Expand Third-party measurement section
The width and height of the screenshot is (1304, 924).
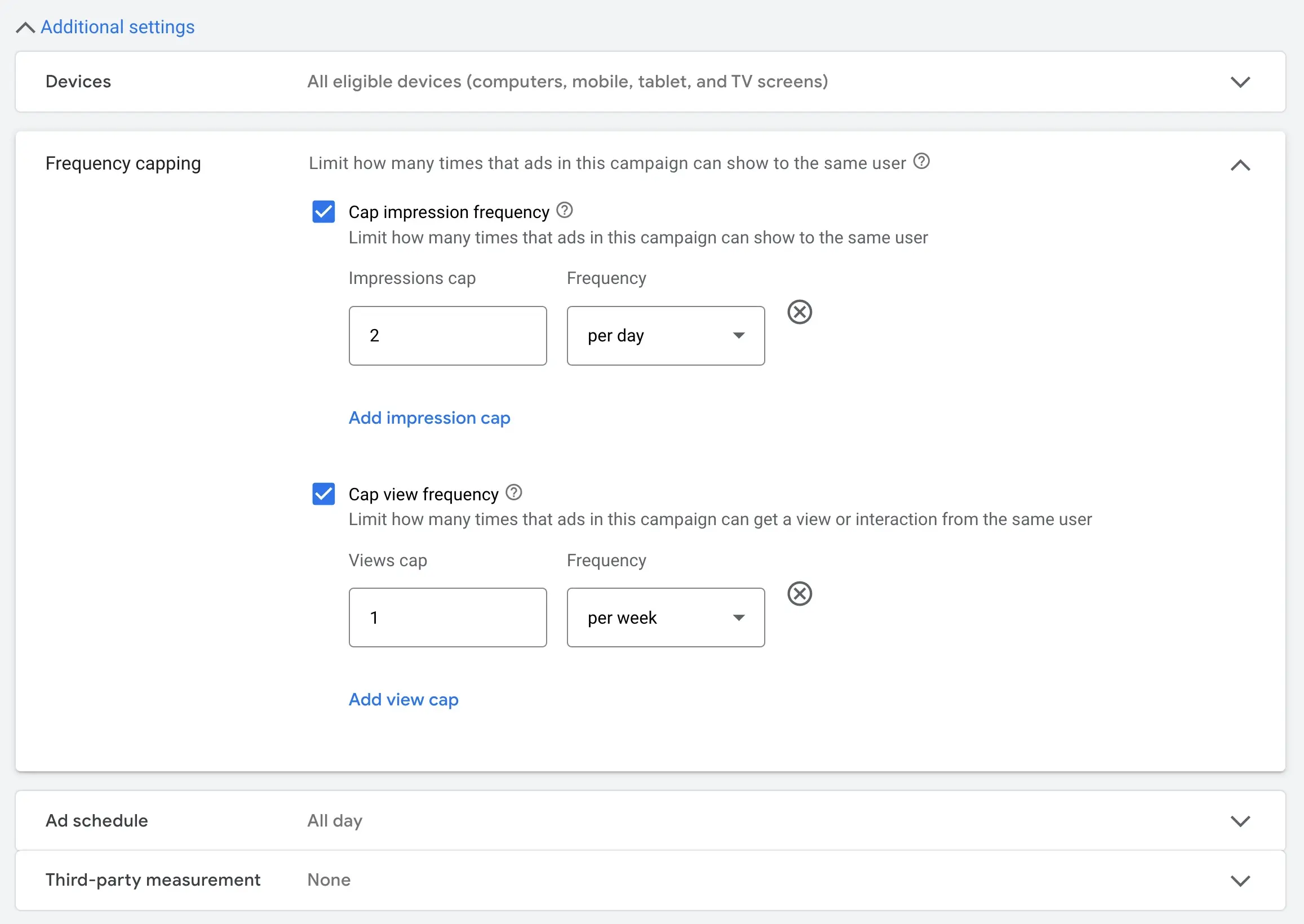coord(1240,881)
